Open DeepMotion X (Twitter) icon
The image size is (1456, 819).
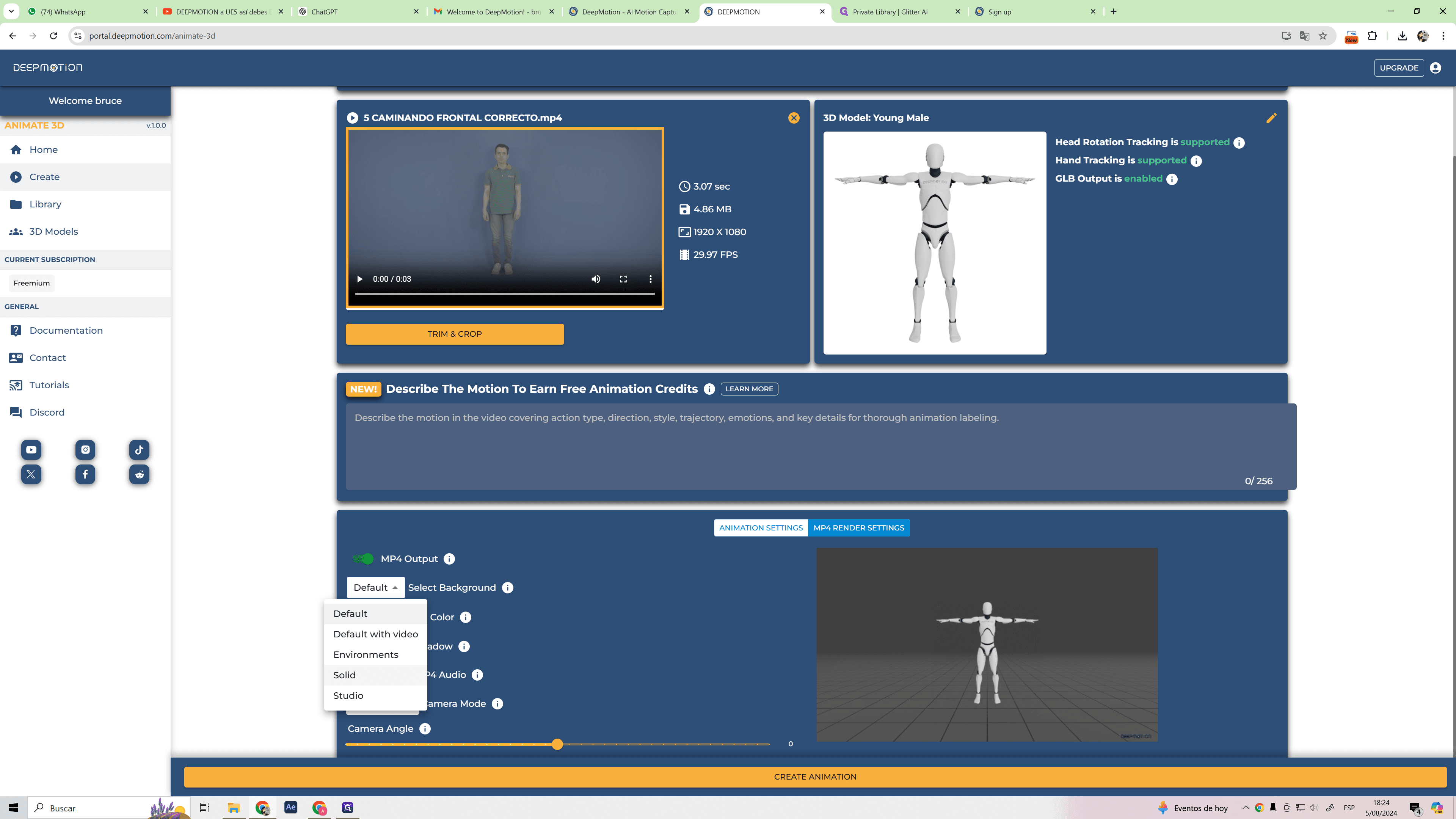[x=31, y=474]
